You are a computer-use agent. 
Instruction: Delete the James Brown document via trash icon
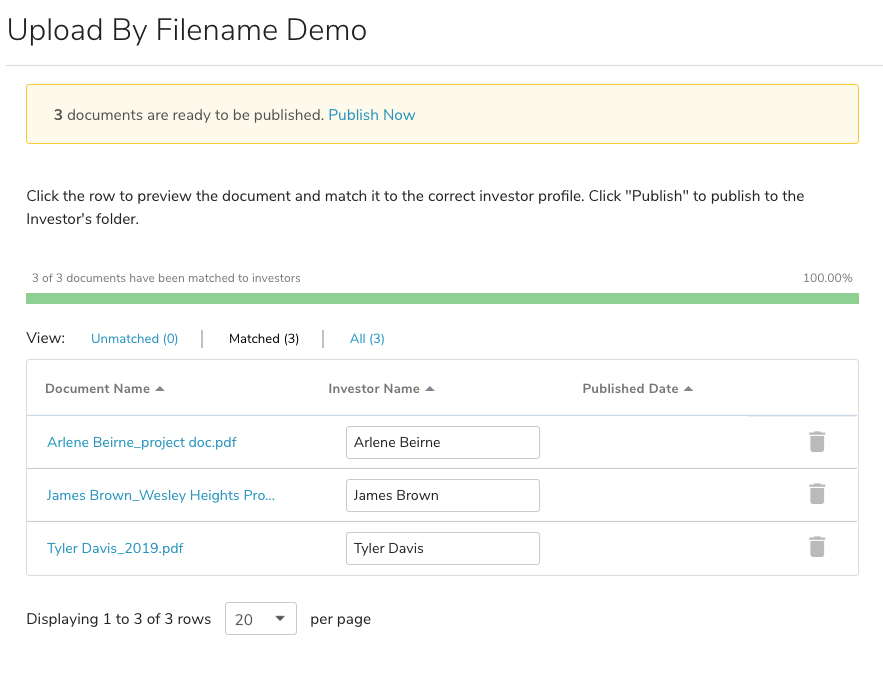click(817, 494)
